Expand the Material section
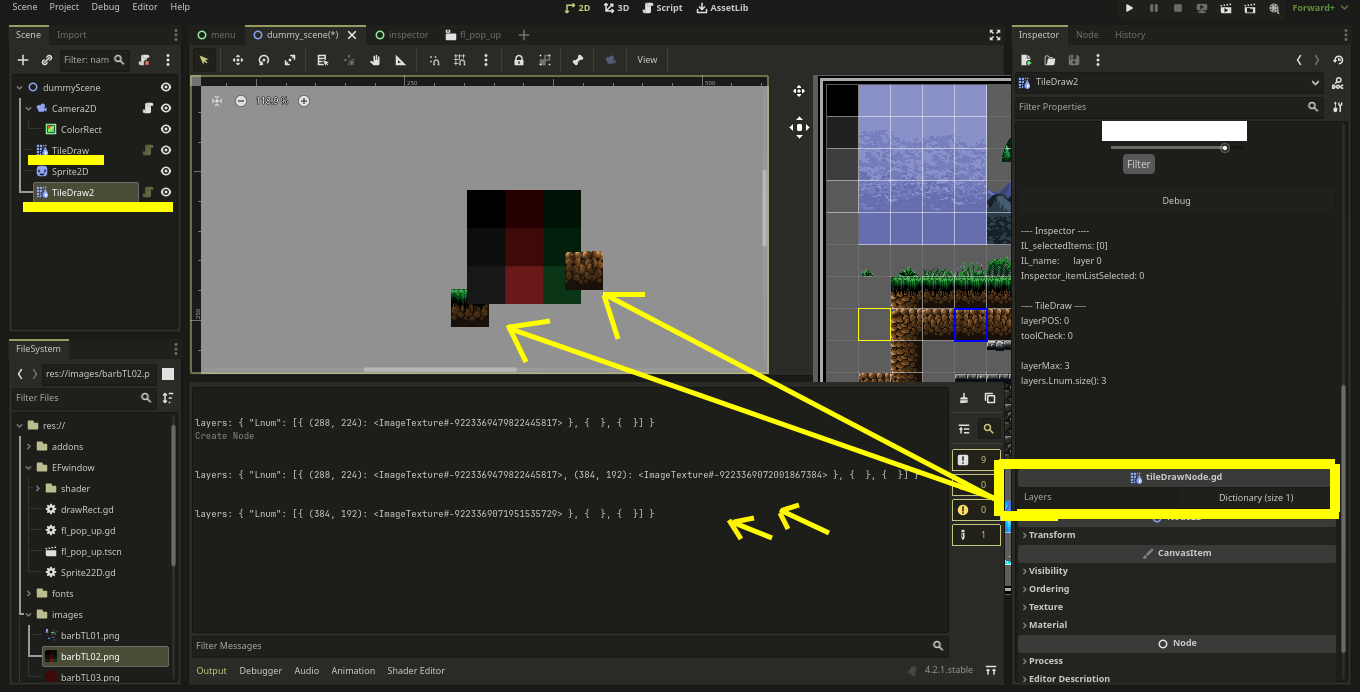 tap(1177, 625)
